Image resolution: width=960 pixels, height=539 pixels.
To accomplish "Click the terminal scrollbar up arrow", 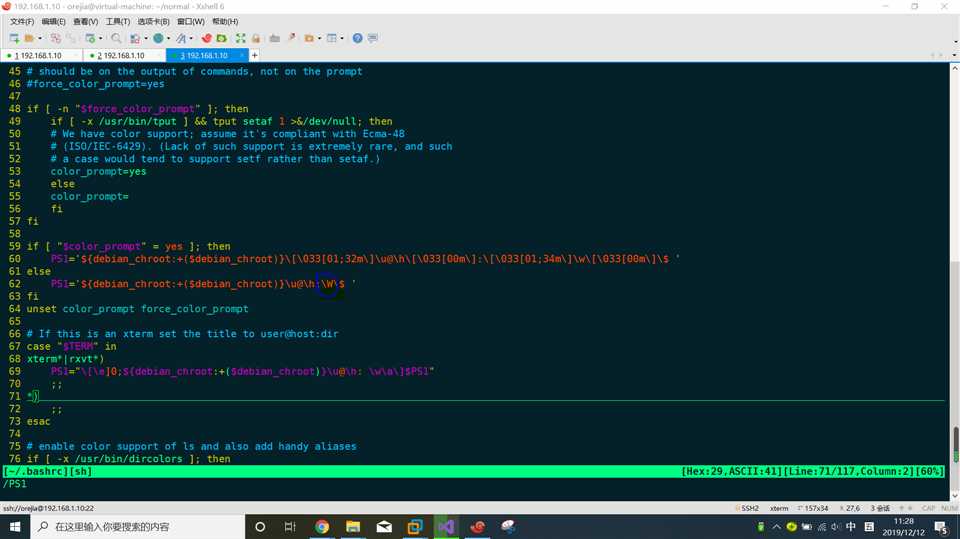I will click(x=954, y=69).
